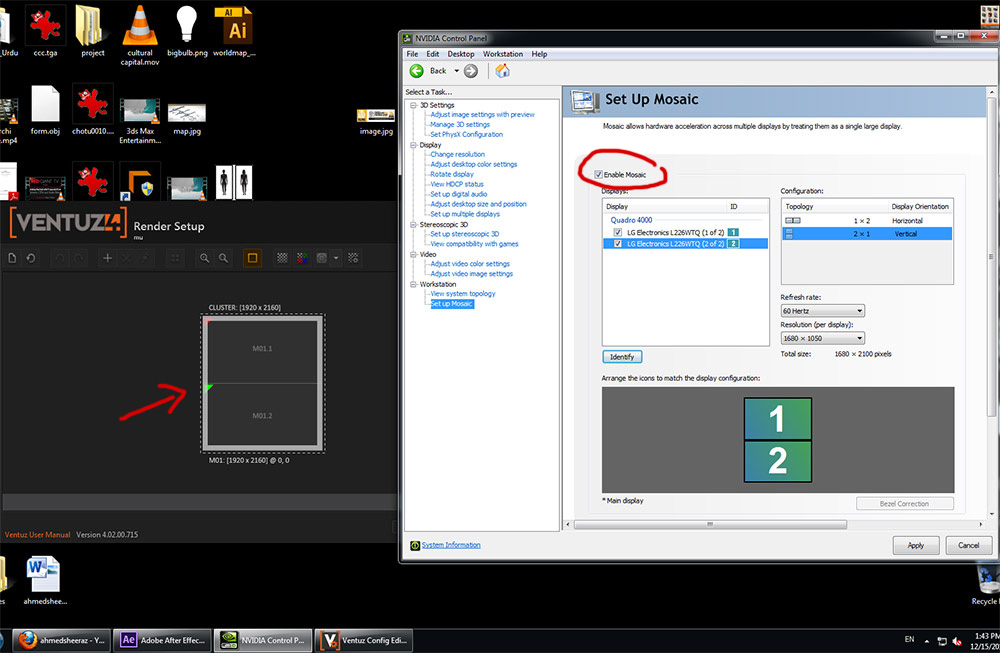This screenshot has width=1000, height=653.
Task: Click the highlighted orange square icon in Ventuz
Action: [x=253, y=258]
